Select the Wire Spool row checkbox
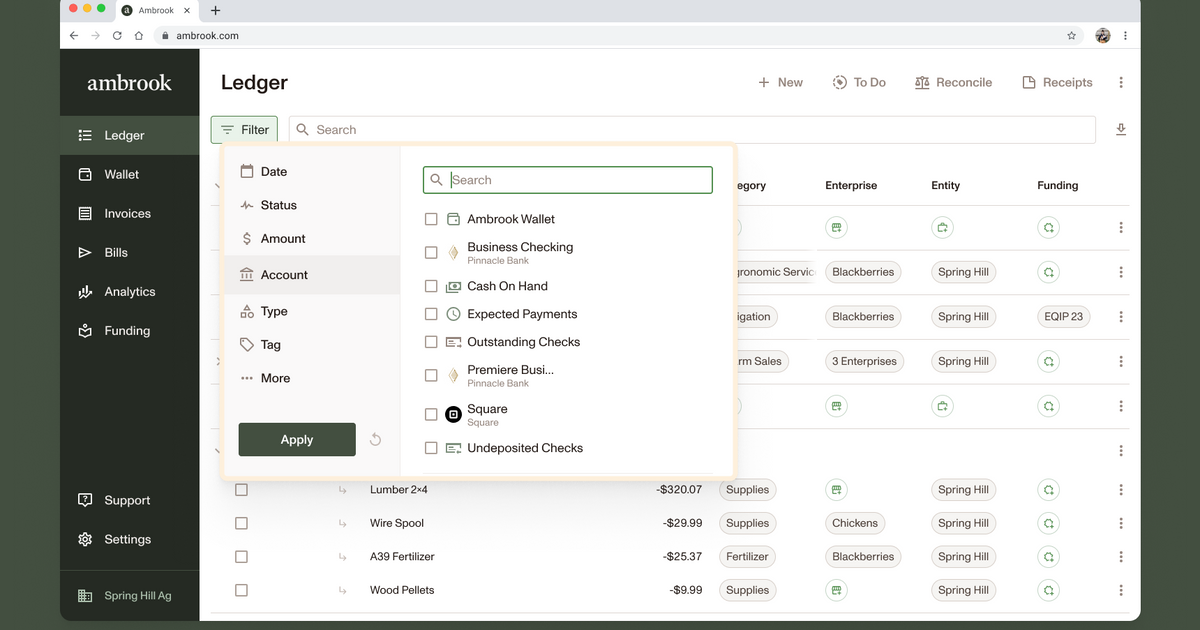1200x630 pixels. (x=241, y=523)
